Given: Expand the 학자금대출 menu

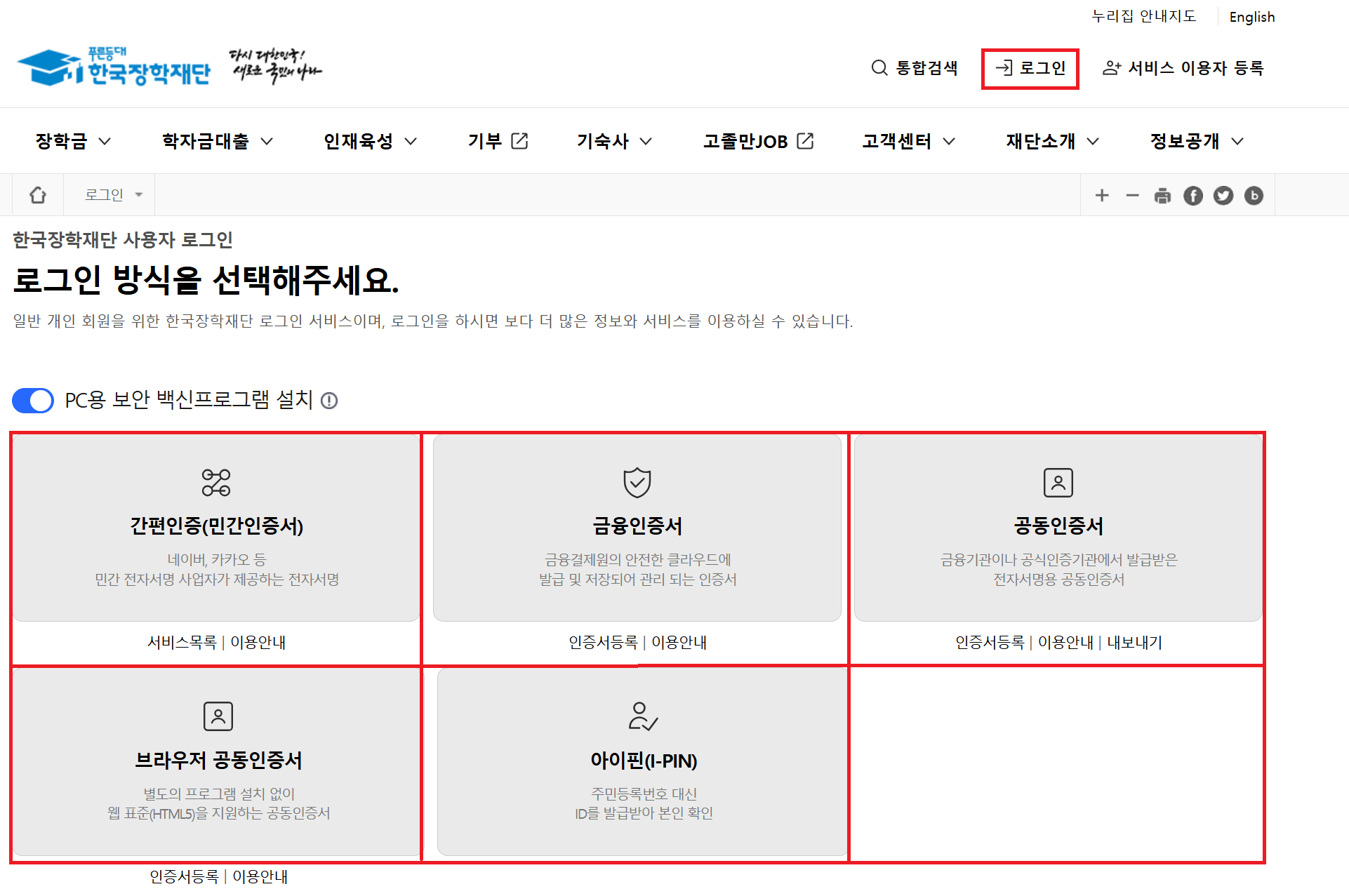Looking at the screenshot, I should 217,142.
